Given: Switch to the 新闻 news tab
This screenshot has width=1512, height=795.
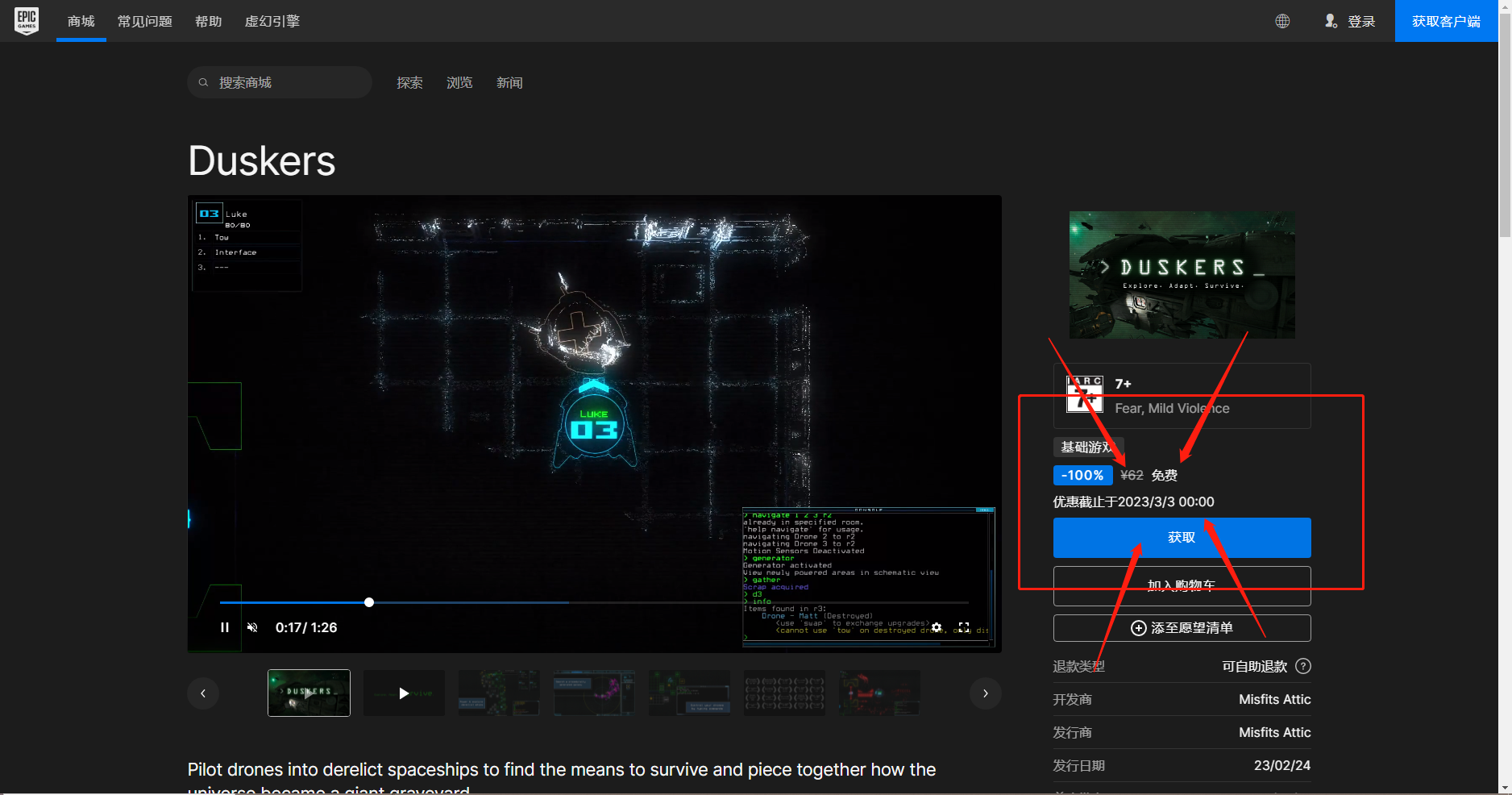Looking at the screenshot, I should pos(509,81).
